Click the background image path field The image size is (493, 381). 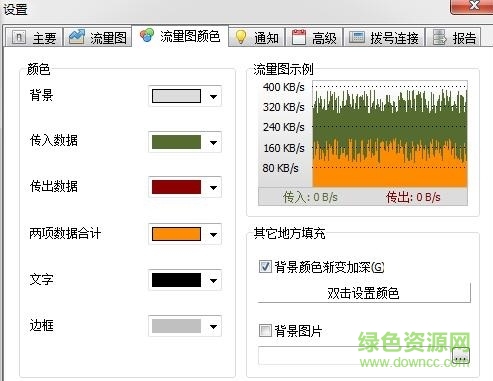tap(355, 356)
